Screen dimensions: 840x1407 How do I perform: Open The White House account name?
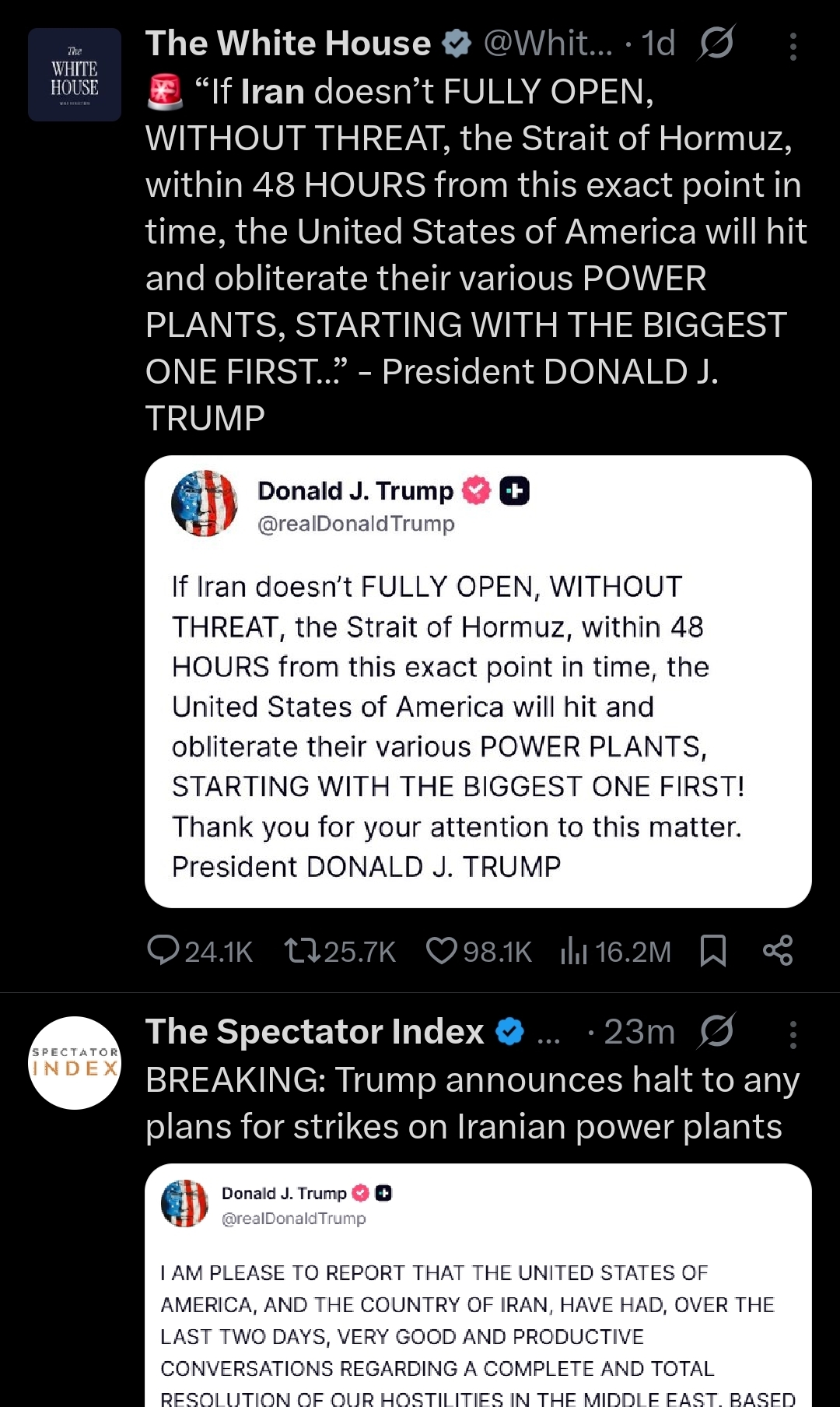point(288,44)
